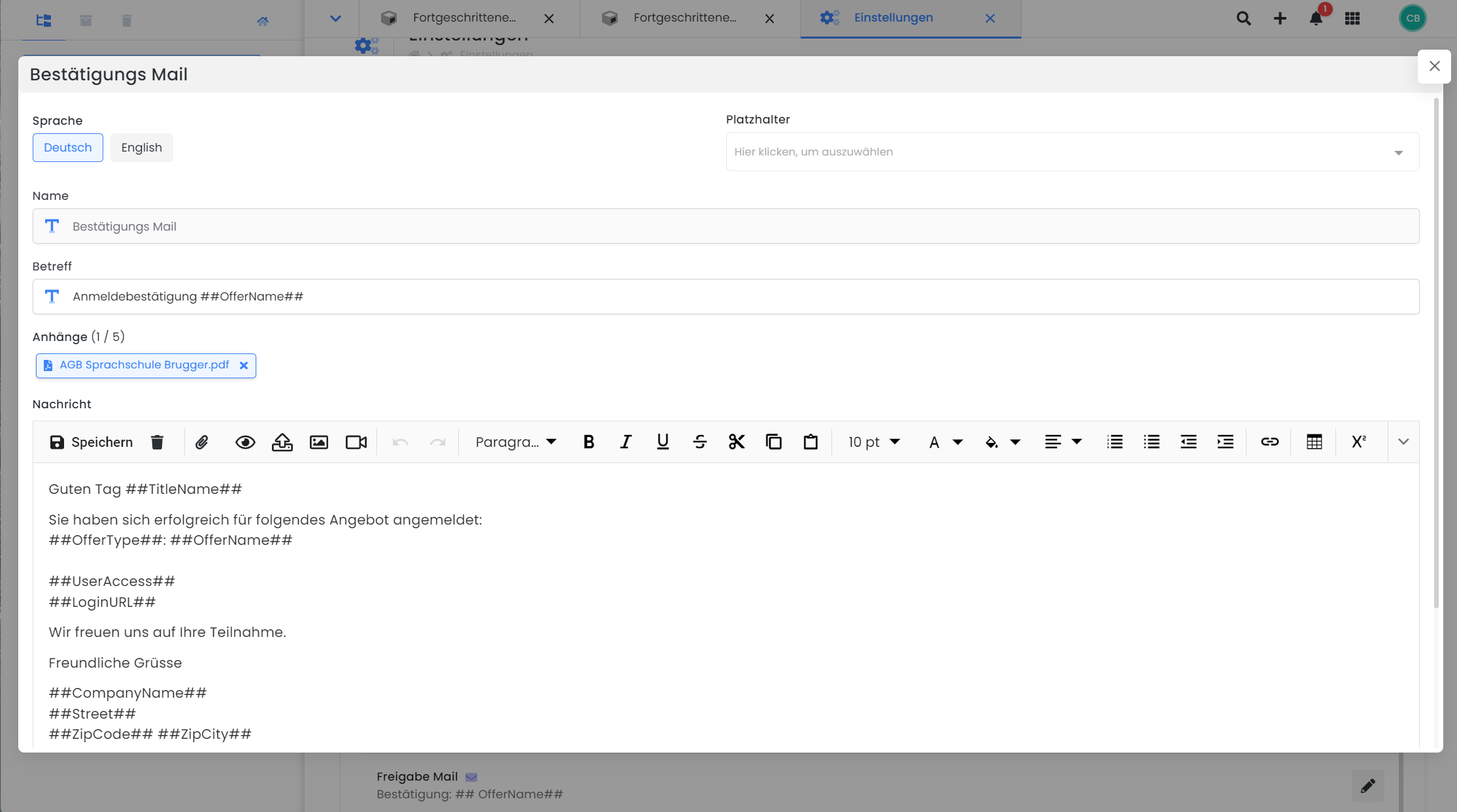Open the 10 pt font size dropdown

(874, 442)
